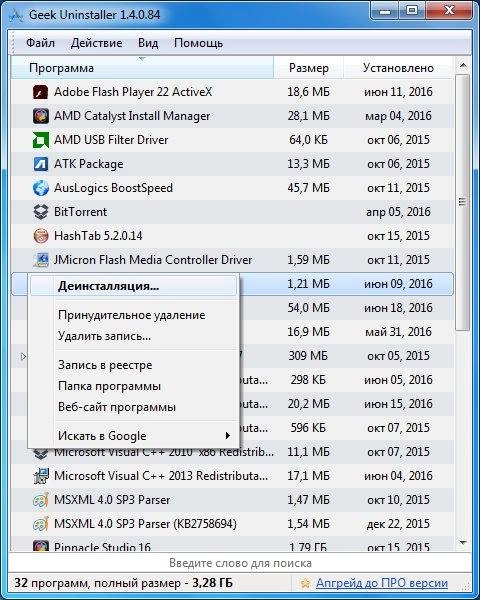Viewport: 480px width, 600px height.
Task: Open the Апгрейд до ПРО версии link
Action: (382, 583)
